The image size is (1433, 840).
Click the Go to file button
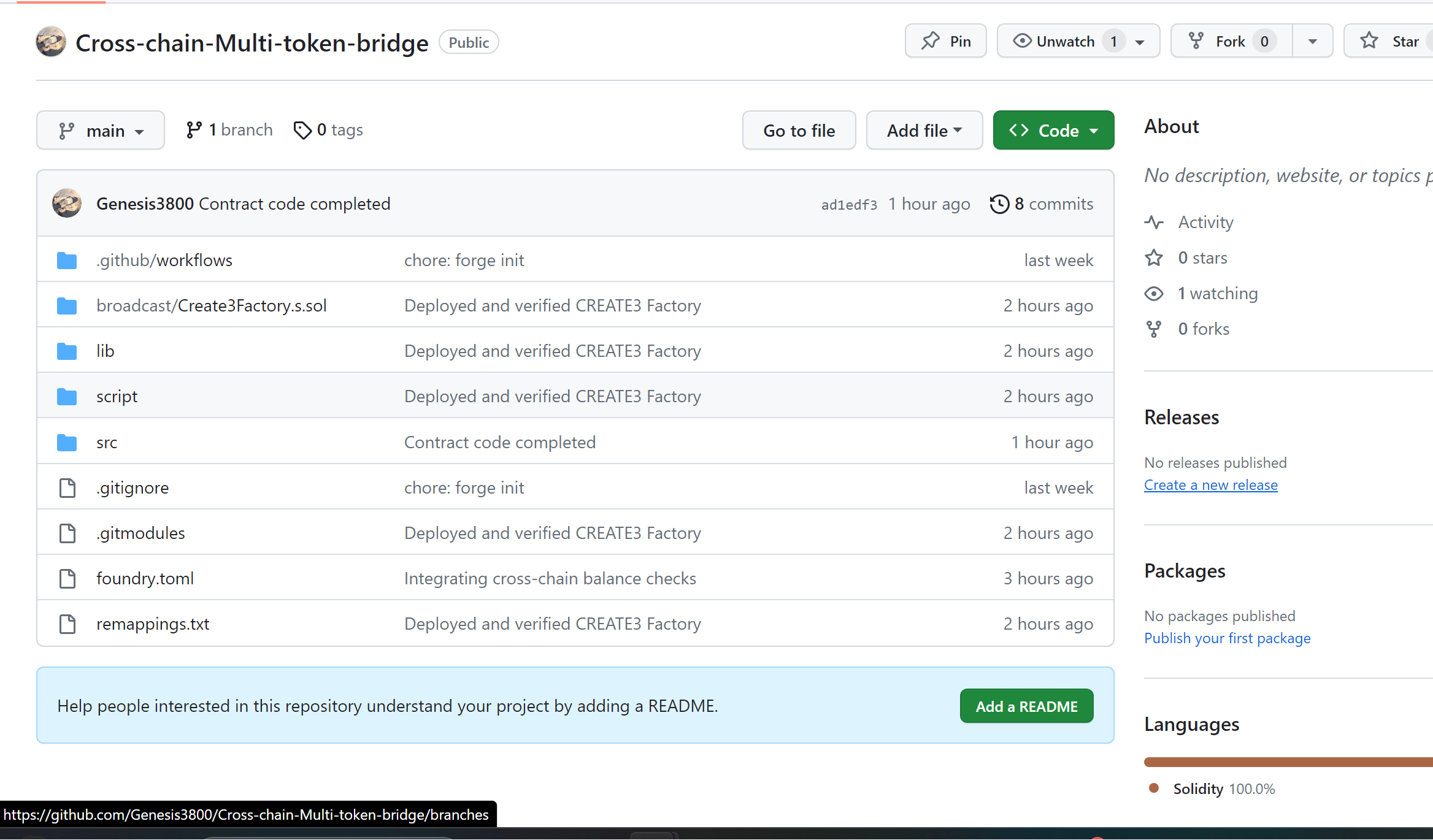(x=799, y=130)
